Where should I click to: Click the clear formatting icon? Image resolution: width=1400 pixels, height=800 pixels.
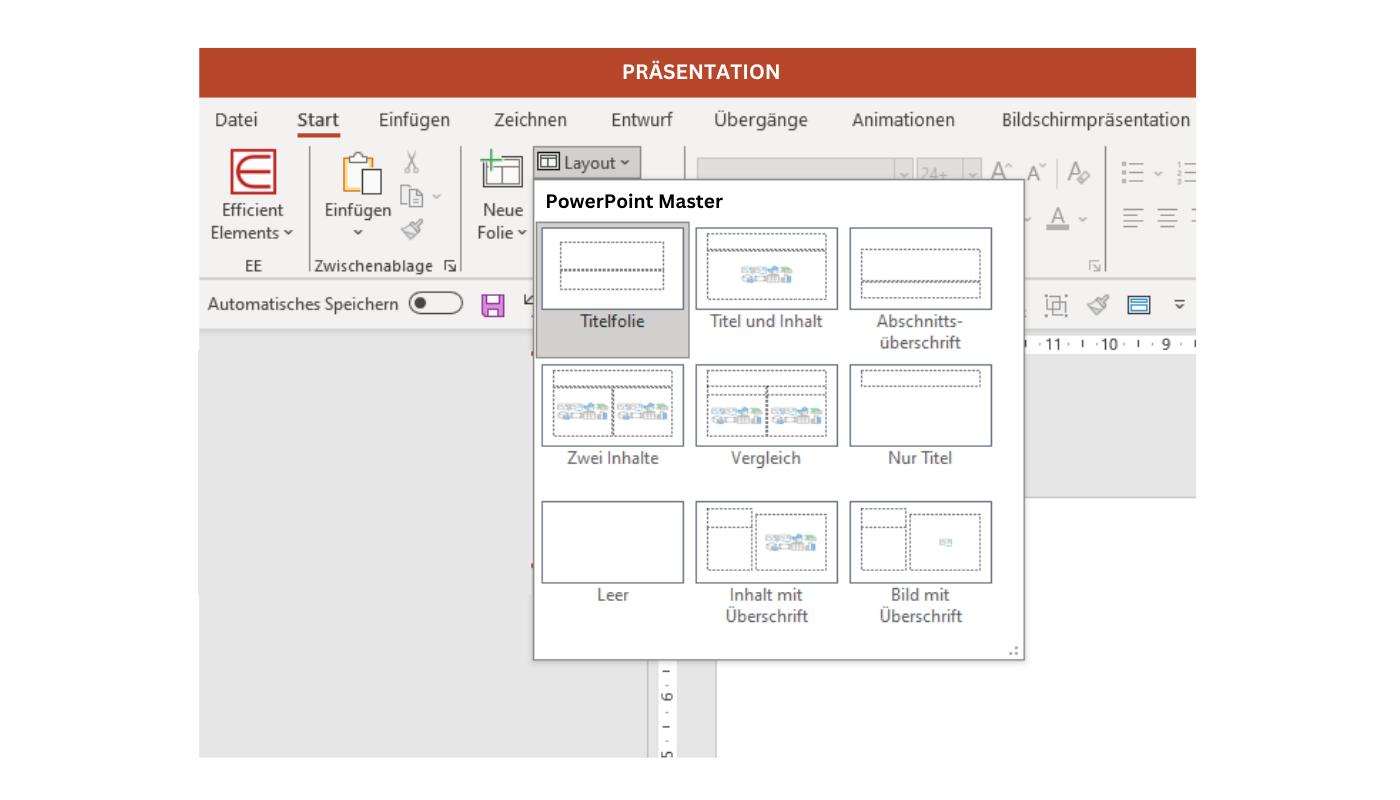[1078, 172]
